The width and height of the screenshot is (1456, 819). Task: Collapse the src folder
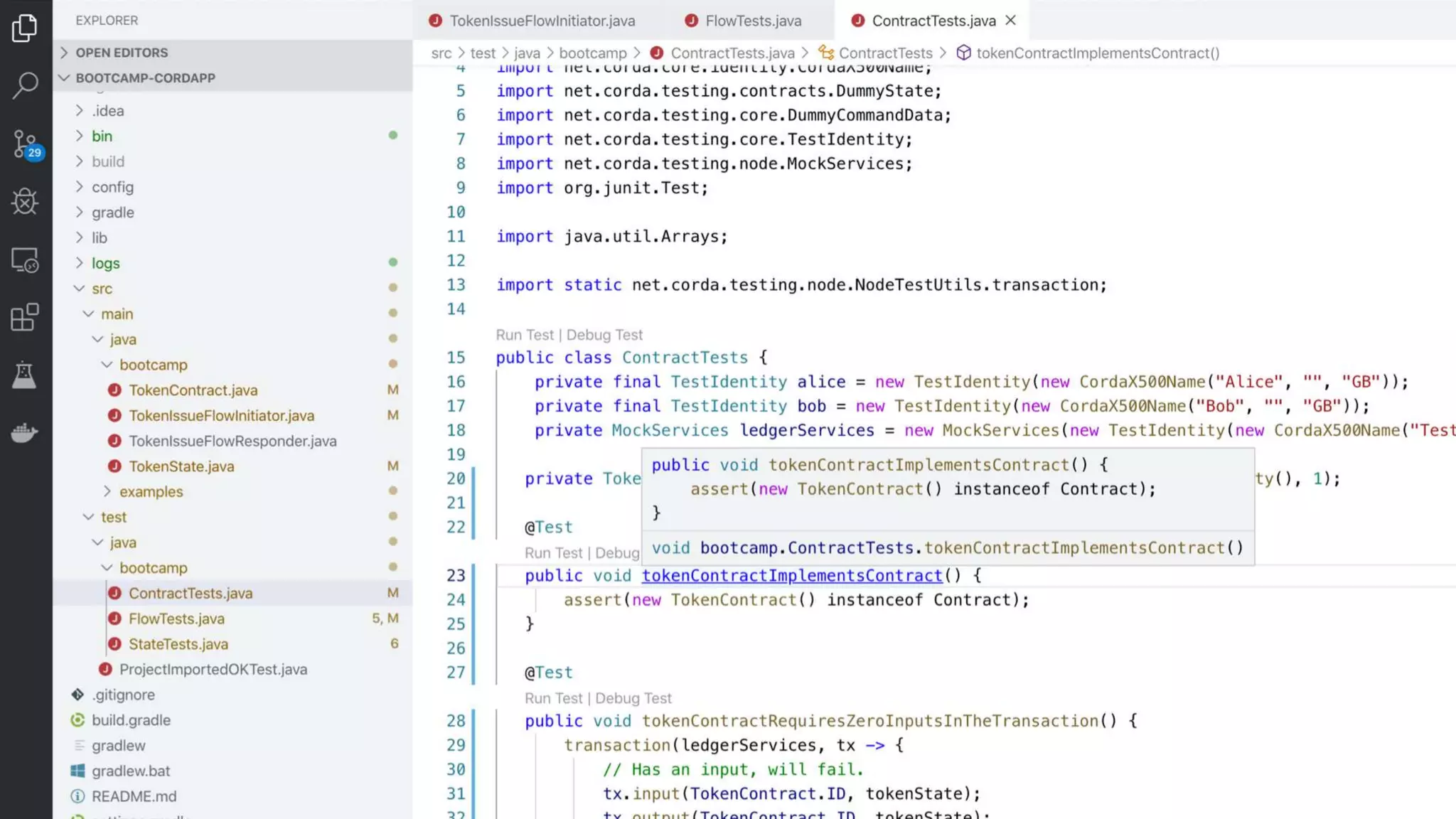102,289
